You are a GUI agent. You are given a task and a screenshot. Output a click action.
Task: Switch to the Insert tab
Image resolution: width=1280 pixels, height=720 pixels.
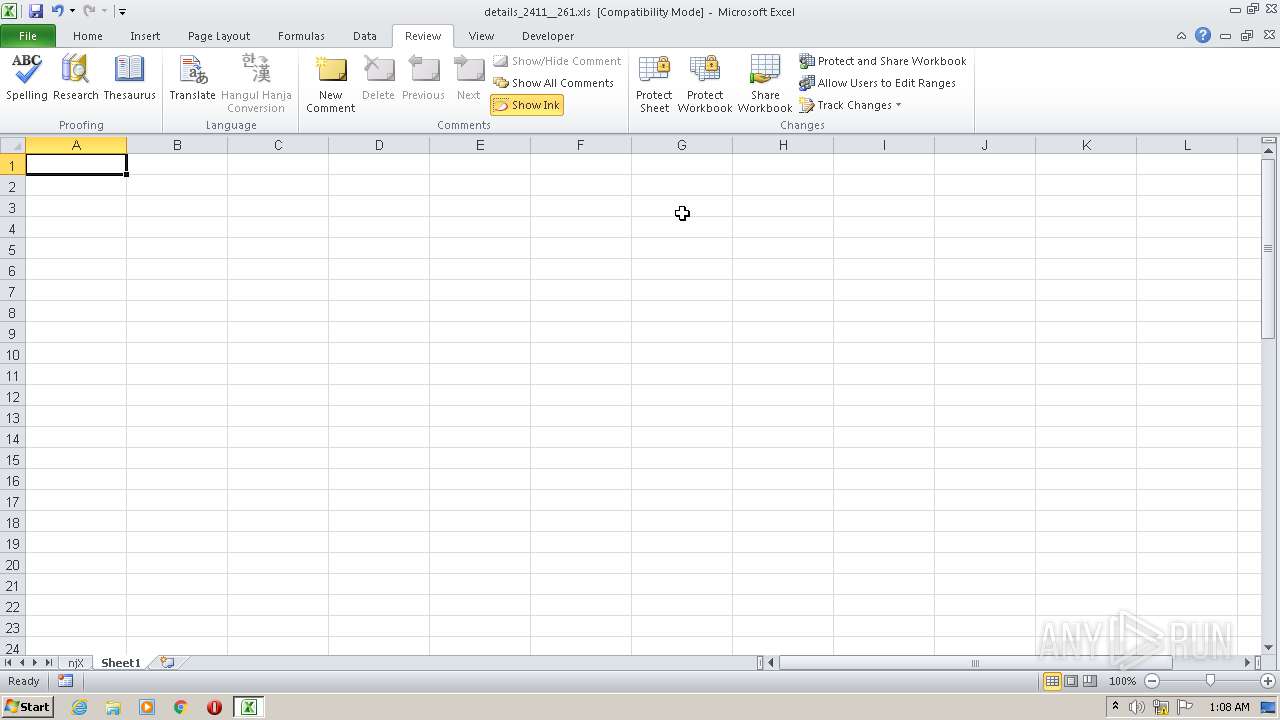[x=145, y=36]
